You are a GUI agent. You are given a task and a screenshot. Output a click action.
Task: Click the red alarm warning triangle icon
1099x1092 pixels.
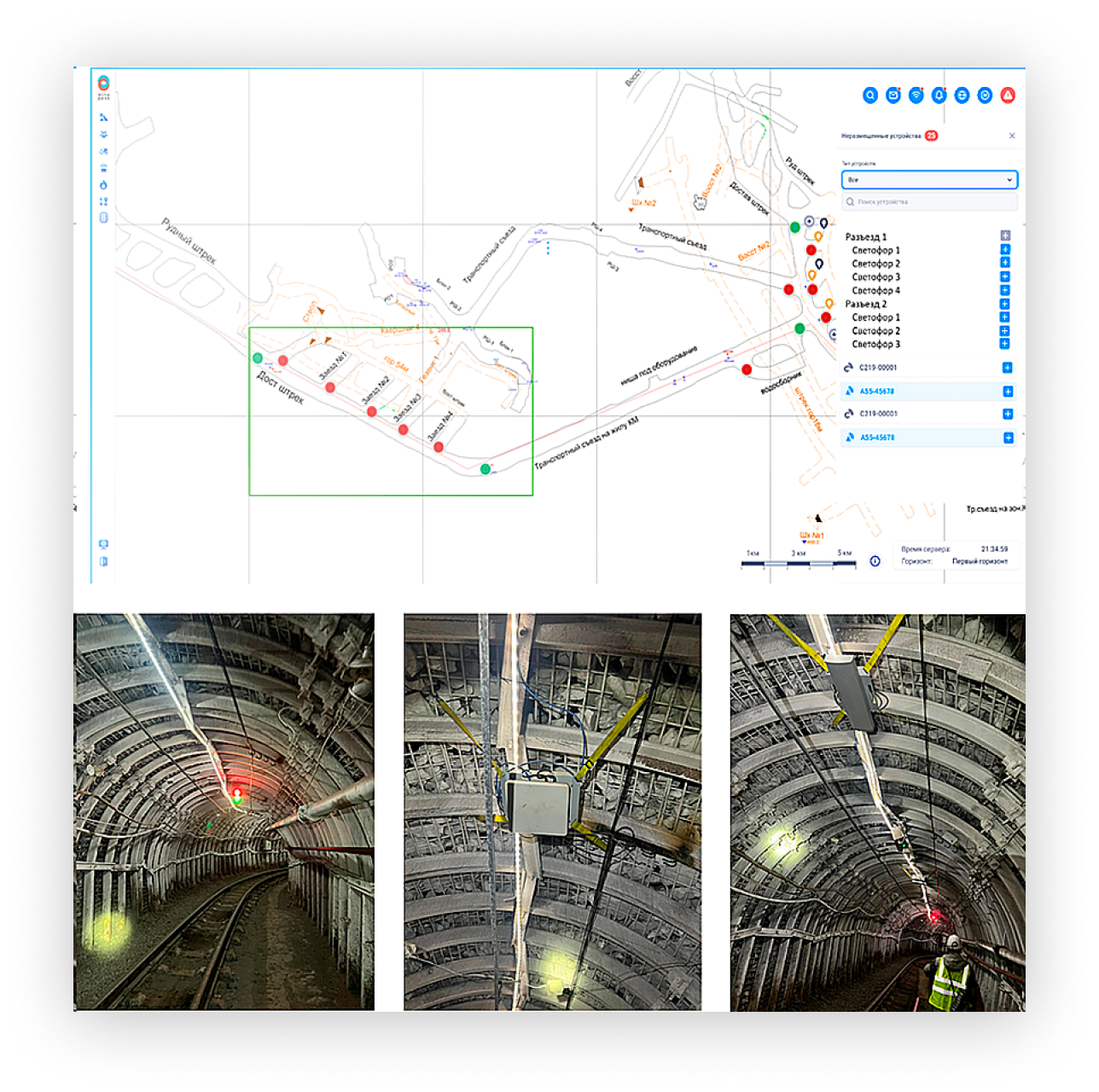click(1008, 96)
